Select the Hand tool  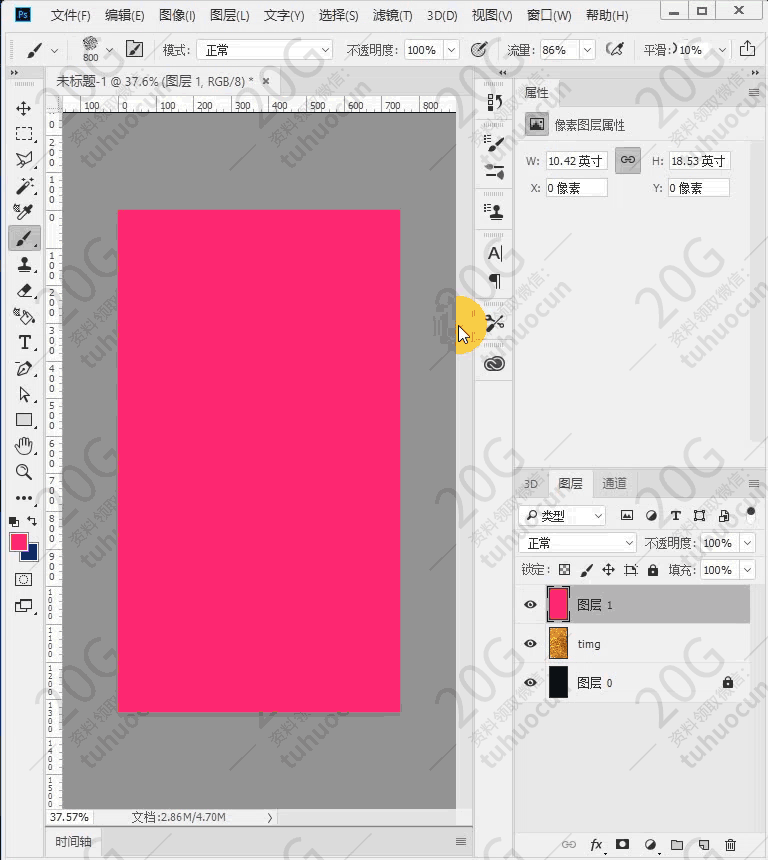(x=24, y=446)
